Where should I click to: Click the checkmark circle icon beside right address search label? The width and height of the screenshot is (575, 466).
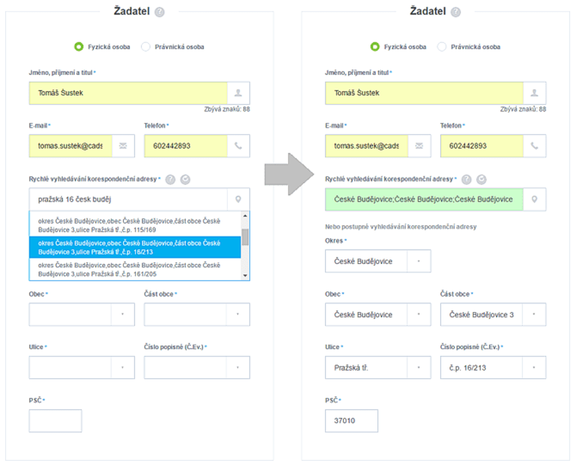[481, 179]
